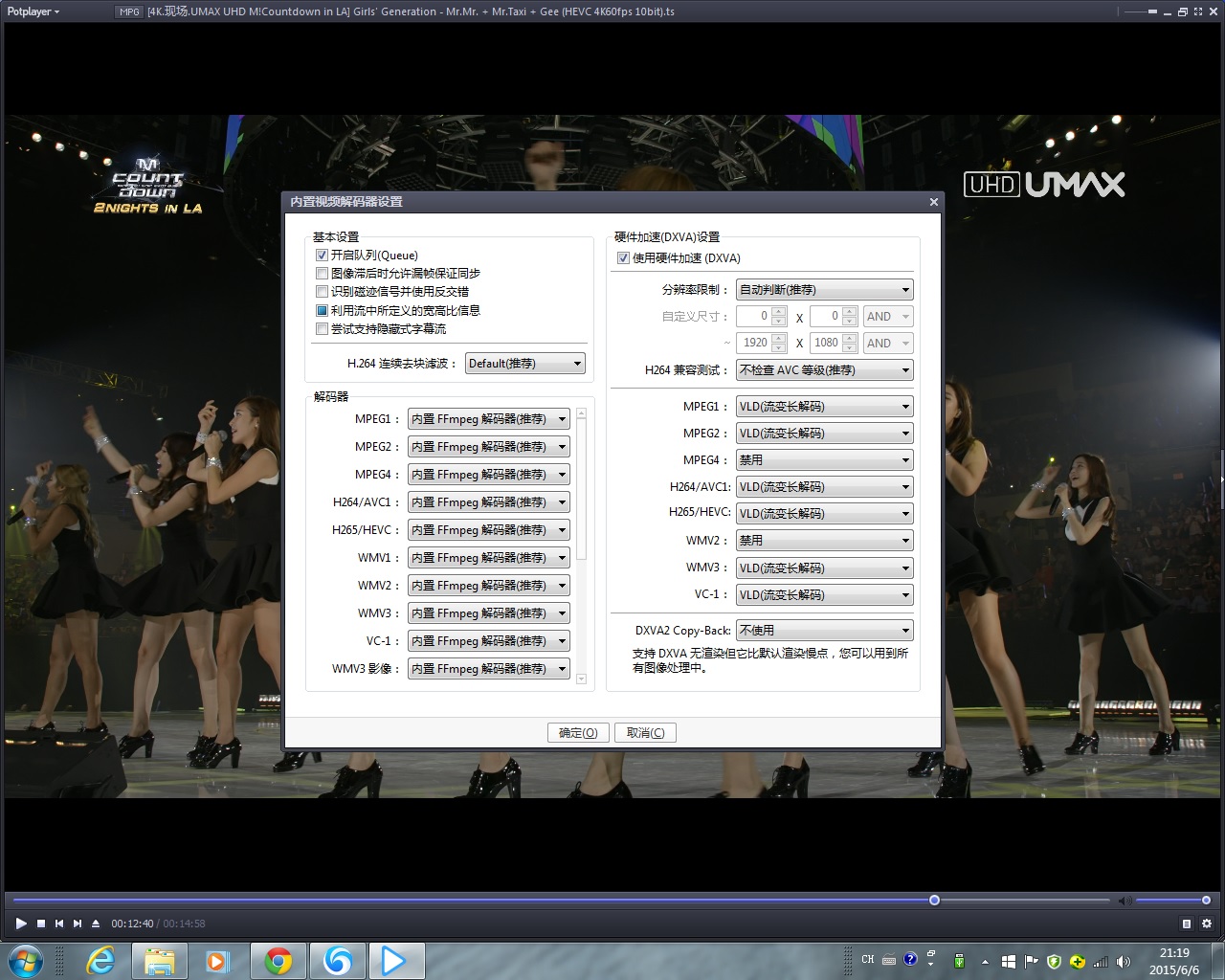This screenshot has width=1225, height=980.
Task: Expand the VC-1 decoder dropdown in 解码器
Action: point(489,641)
